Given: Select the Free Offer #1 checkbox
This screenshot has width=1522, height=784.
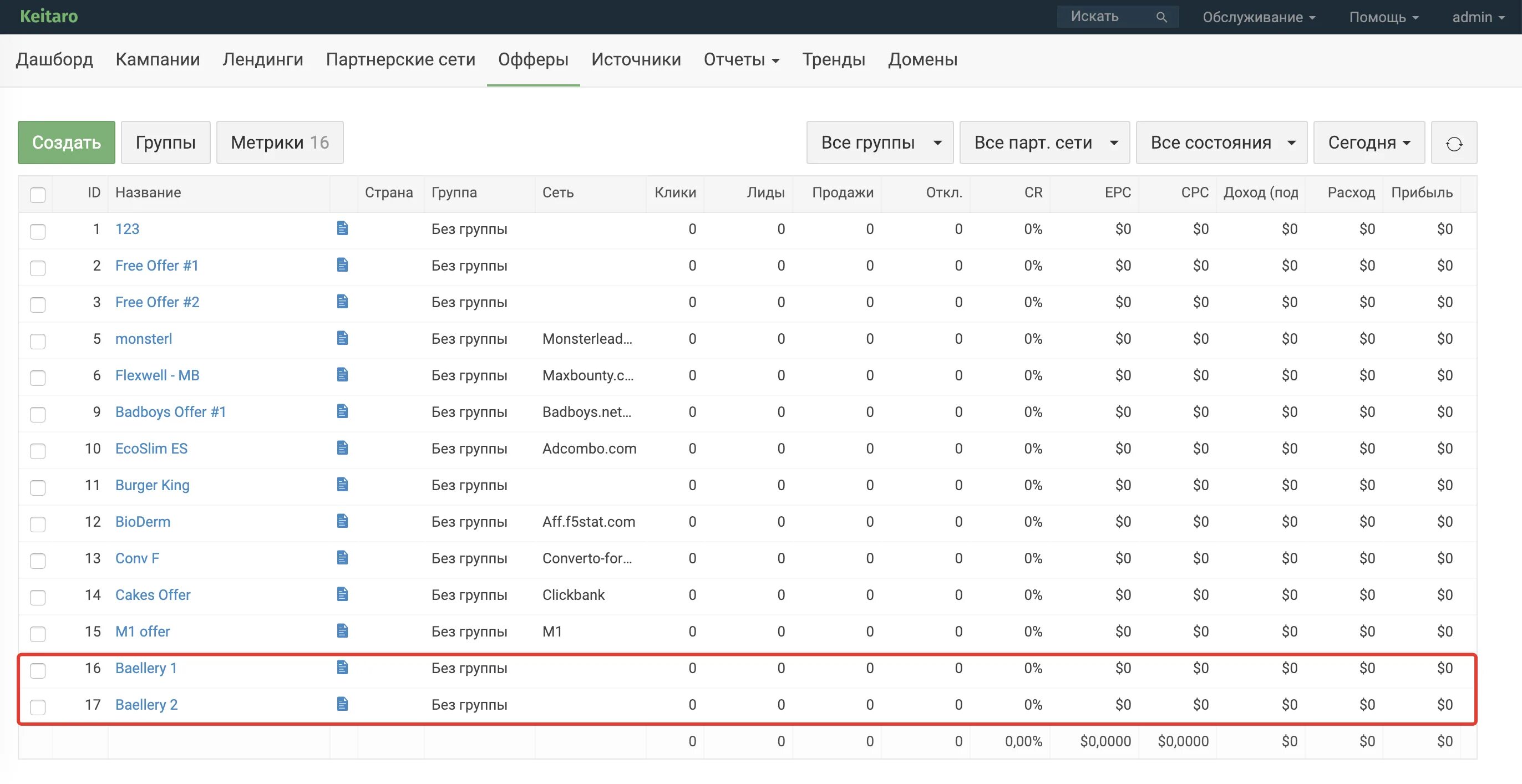Looking at the screenshot, I should coord(38,268).
